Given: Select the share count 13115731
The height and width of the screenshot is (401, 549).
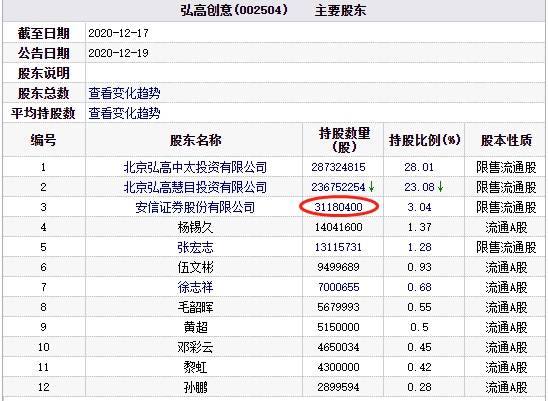Looking at the screenshot, I should pyautogui.click(x=338, y=247).
